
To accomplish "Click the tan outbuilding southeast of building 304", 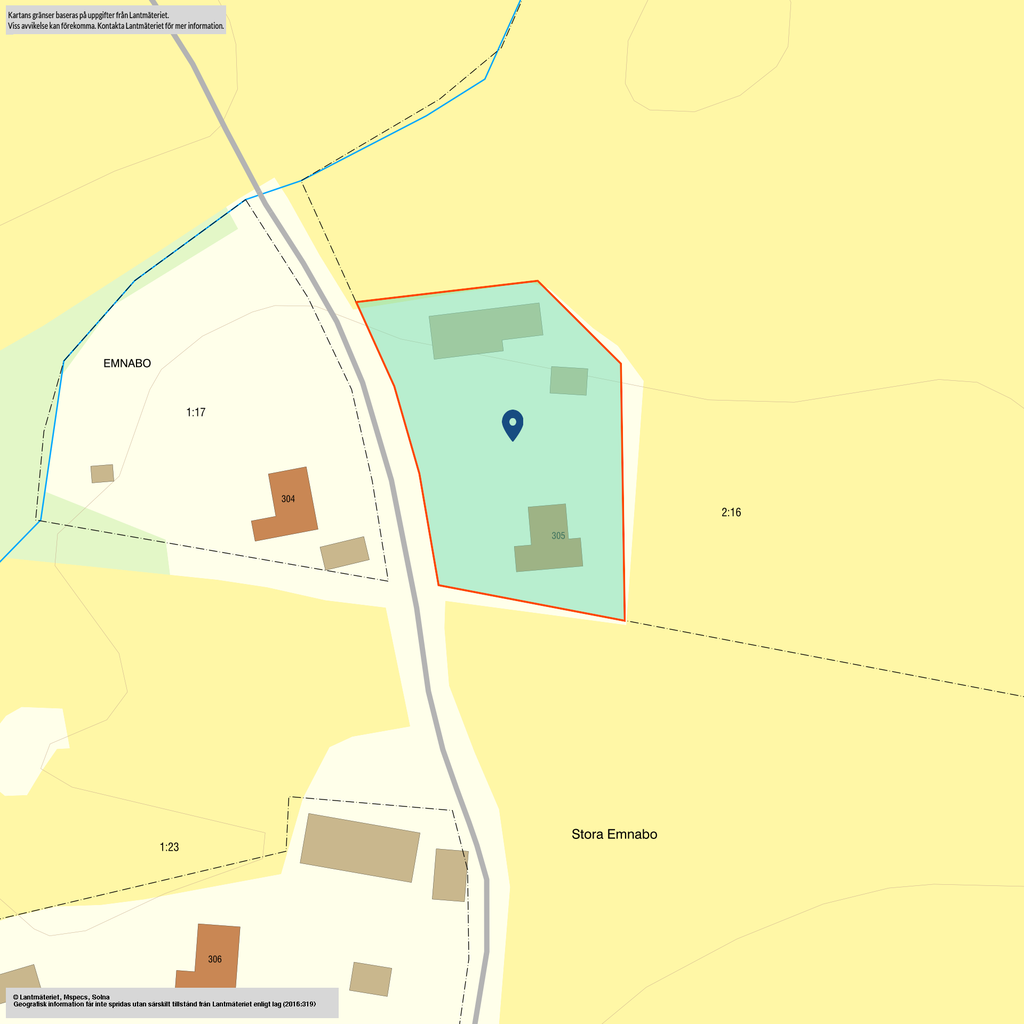I will [344, 553].
